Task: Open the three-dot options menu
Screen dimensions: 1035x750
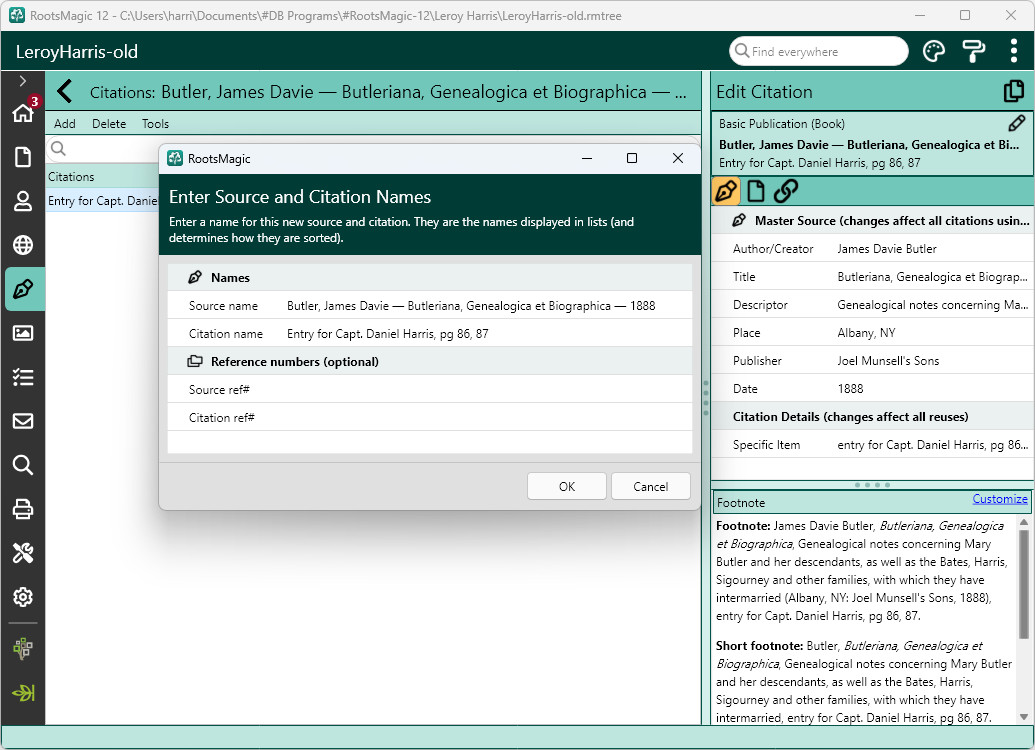Action: click(x=1013, y=51)
